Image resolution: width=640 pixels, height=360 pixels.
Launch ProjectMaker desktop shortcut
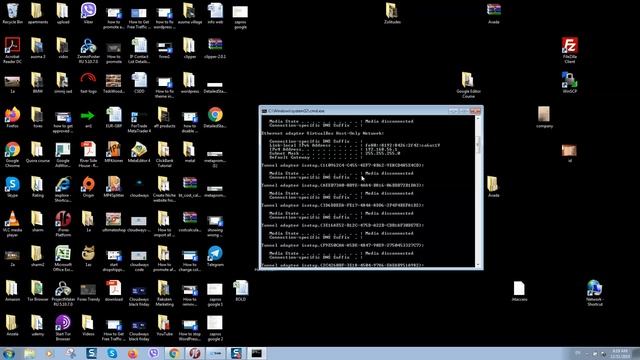tap(63, 289)
